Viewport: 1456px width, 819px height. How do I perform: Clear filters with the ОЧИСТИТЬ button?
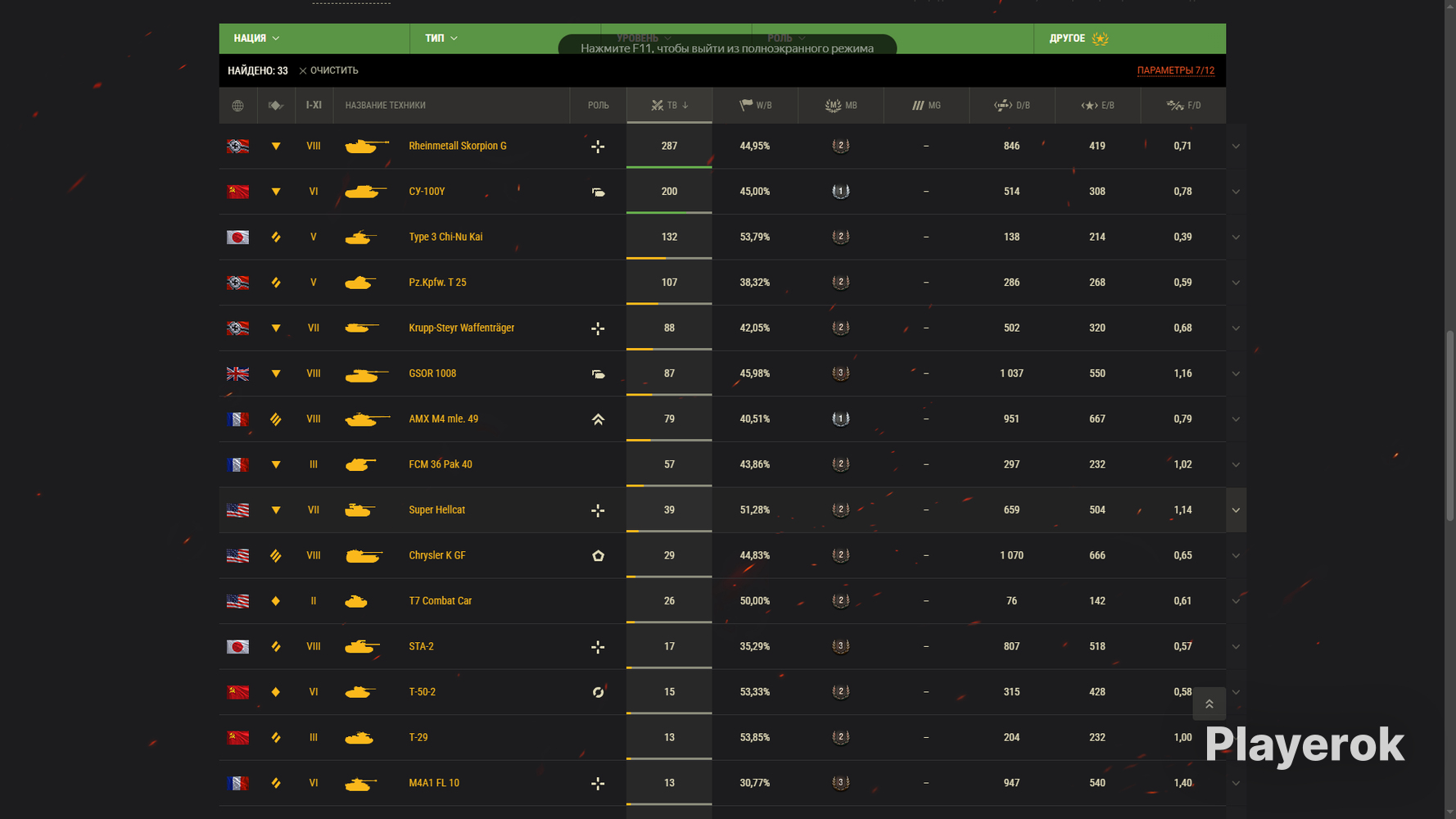328,70
